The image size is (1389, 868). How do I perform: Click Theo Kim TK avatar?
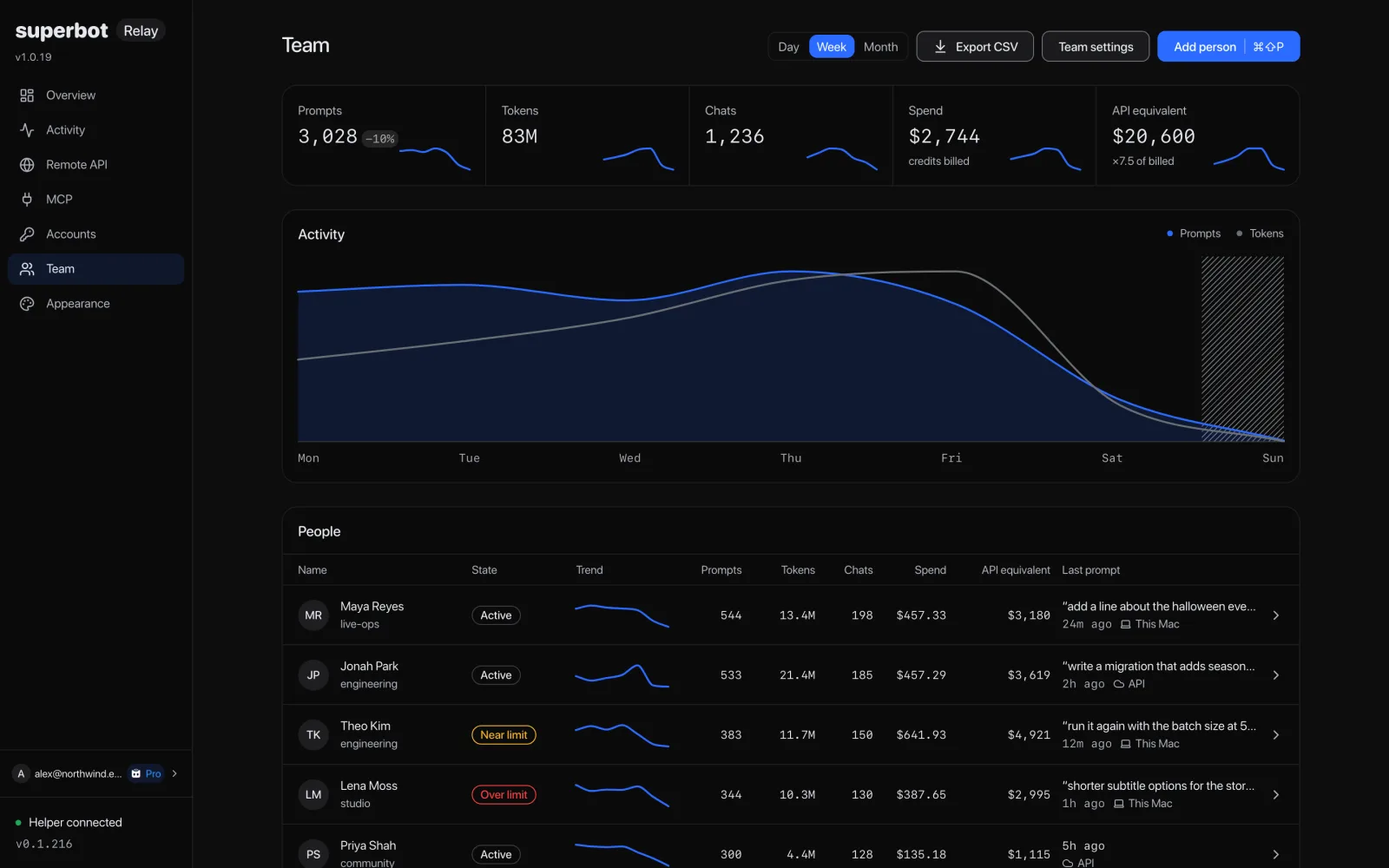313,735
